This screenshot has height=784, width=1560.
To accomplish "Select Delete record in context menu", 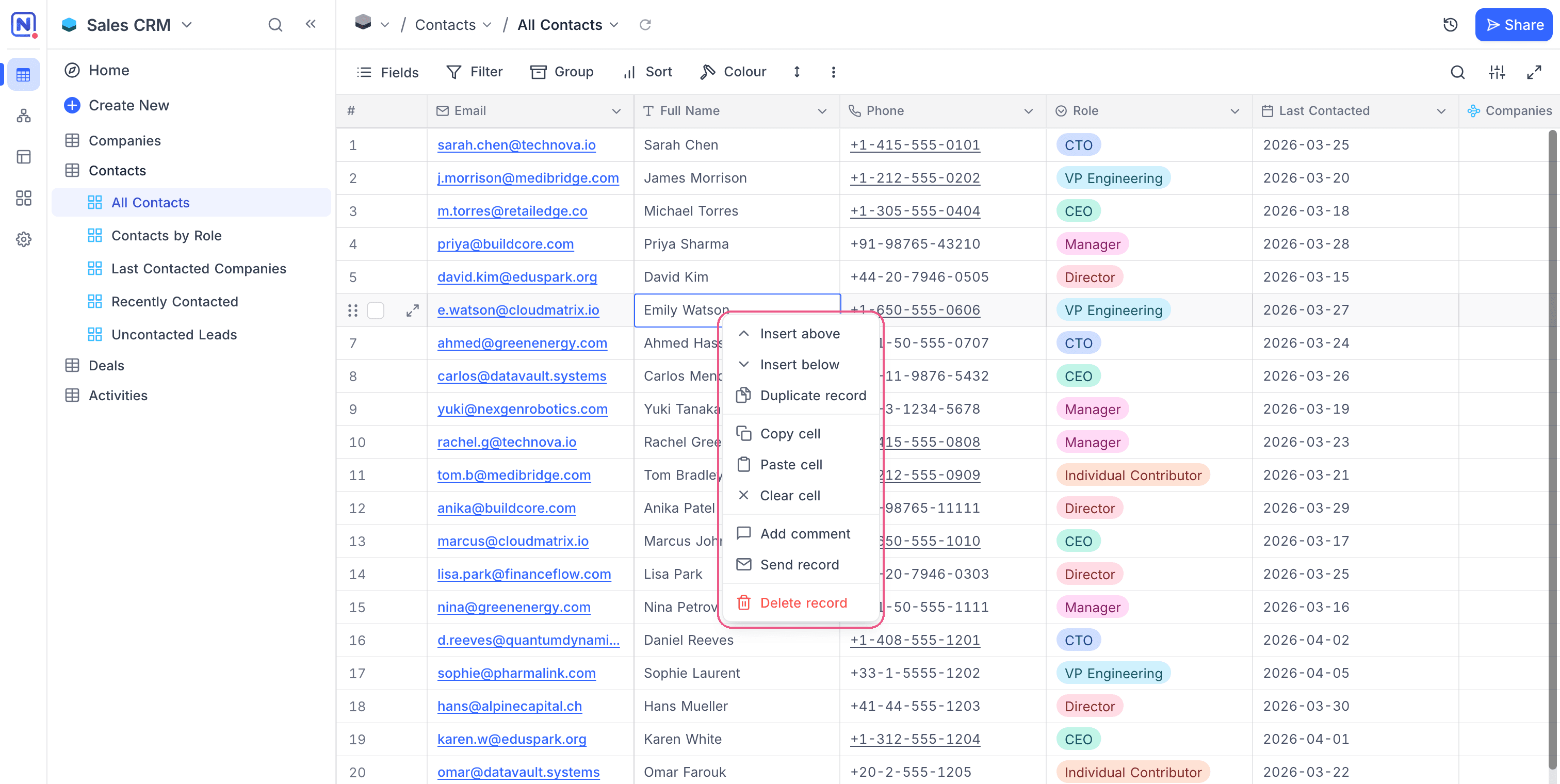I will (801, 603).
